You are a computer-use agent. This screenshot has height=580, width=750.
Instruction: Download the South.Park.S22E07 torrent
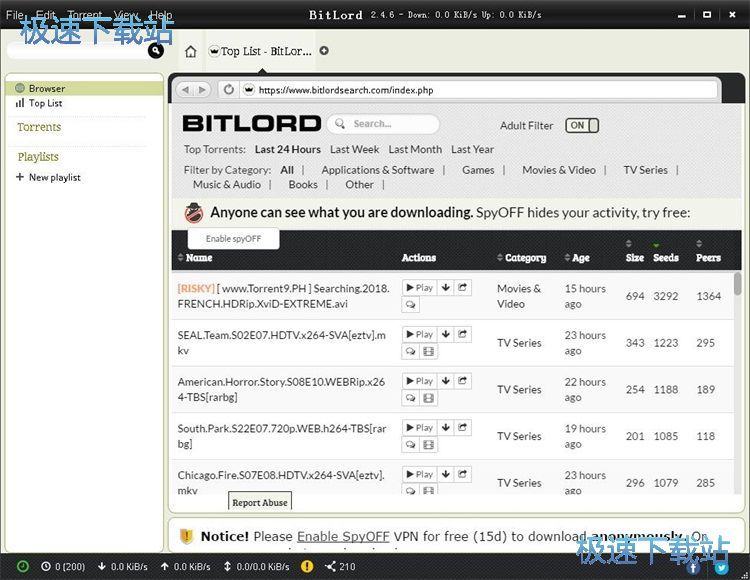click(445, 427)
